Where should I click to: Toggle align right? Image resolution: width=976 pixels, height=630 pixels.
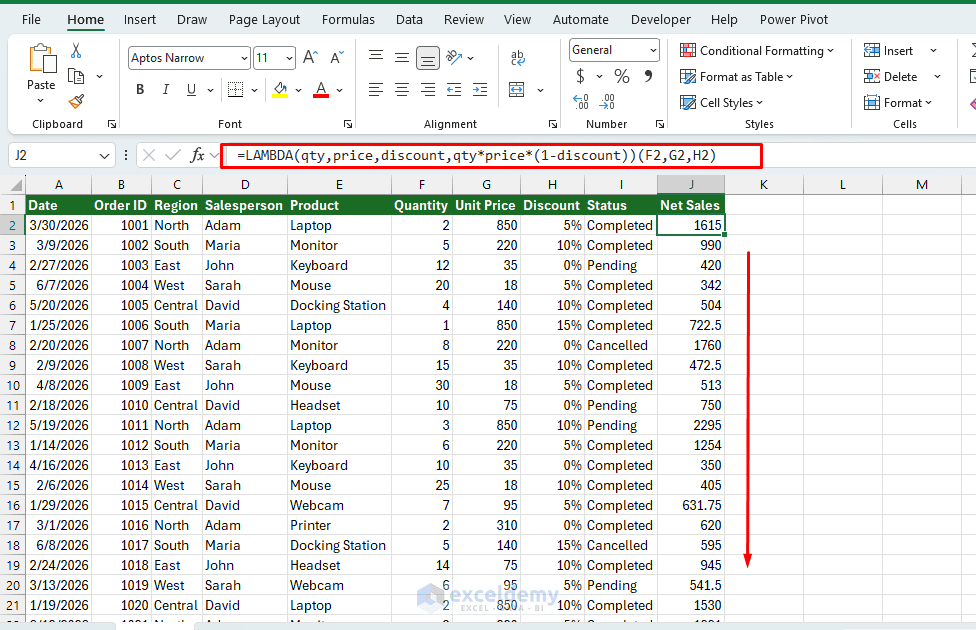click(x=428, y=90)
